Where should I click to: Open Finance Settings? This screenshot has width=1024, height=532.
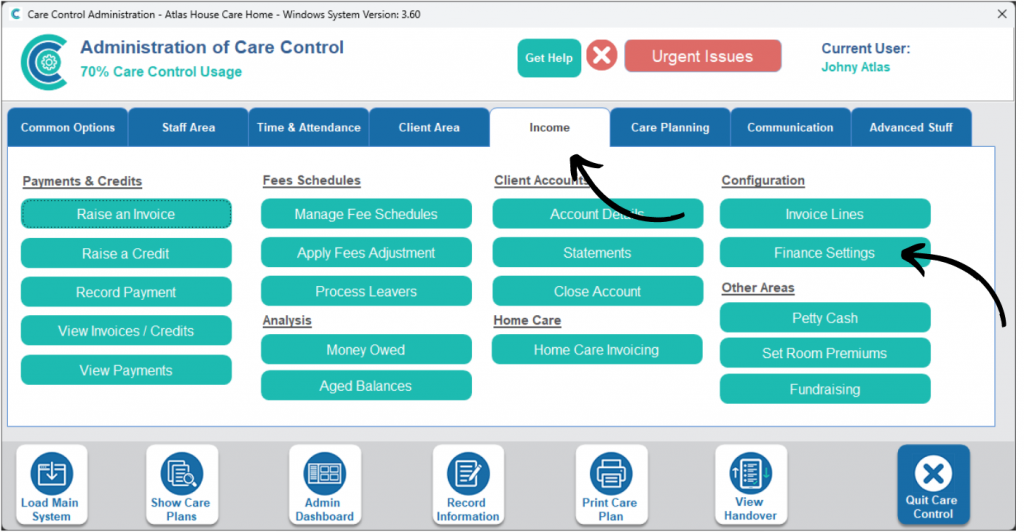click(824, 253)
